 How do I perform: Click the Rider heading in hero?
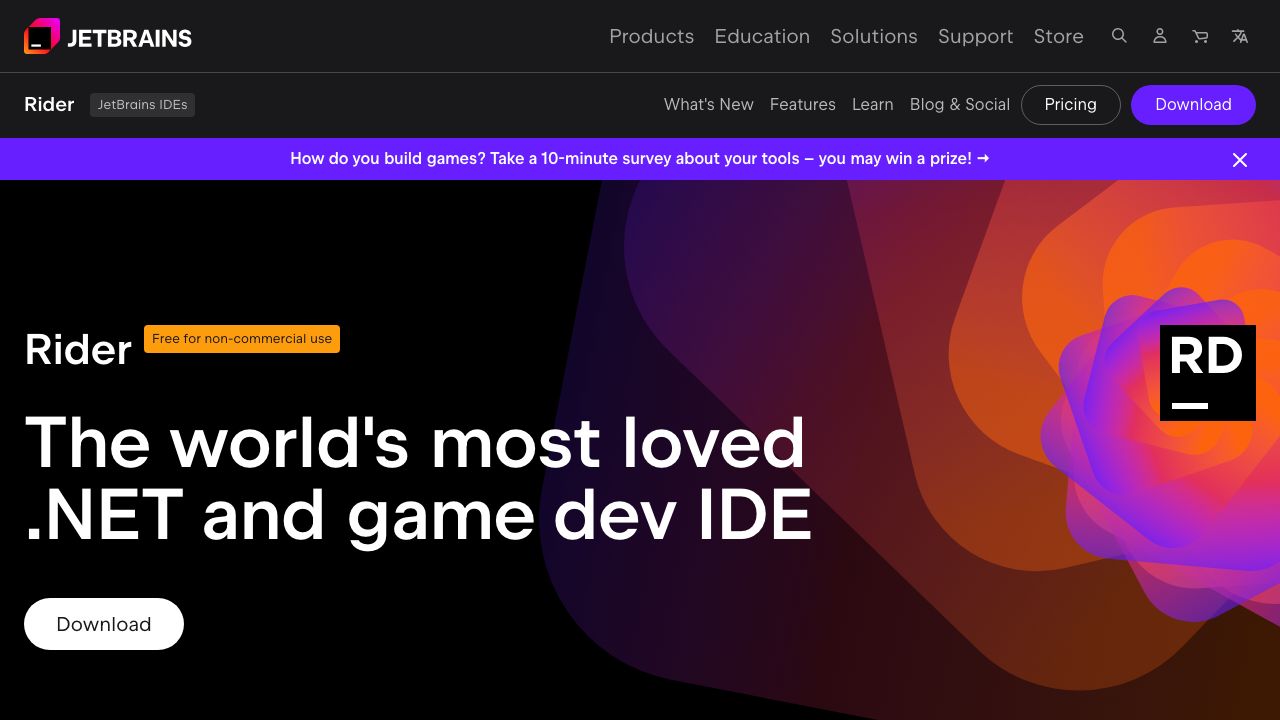pyautogui.click(x=78, y=350)
